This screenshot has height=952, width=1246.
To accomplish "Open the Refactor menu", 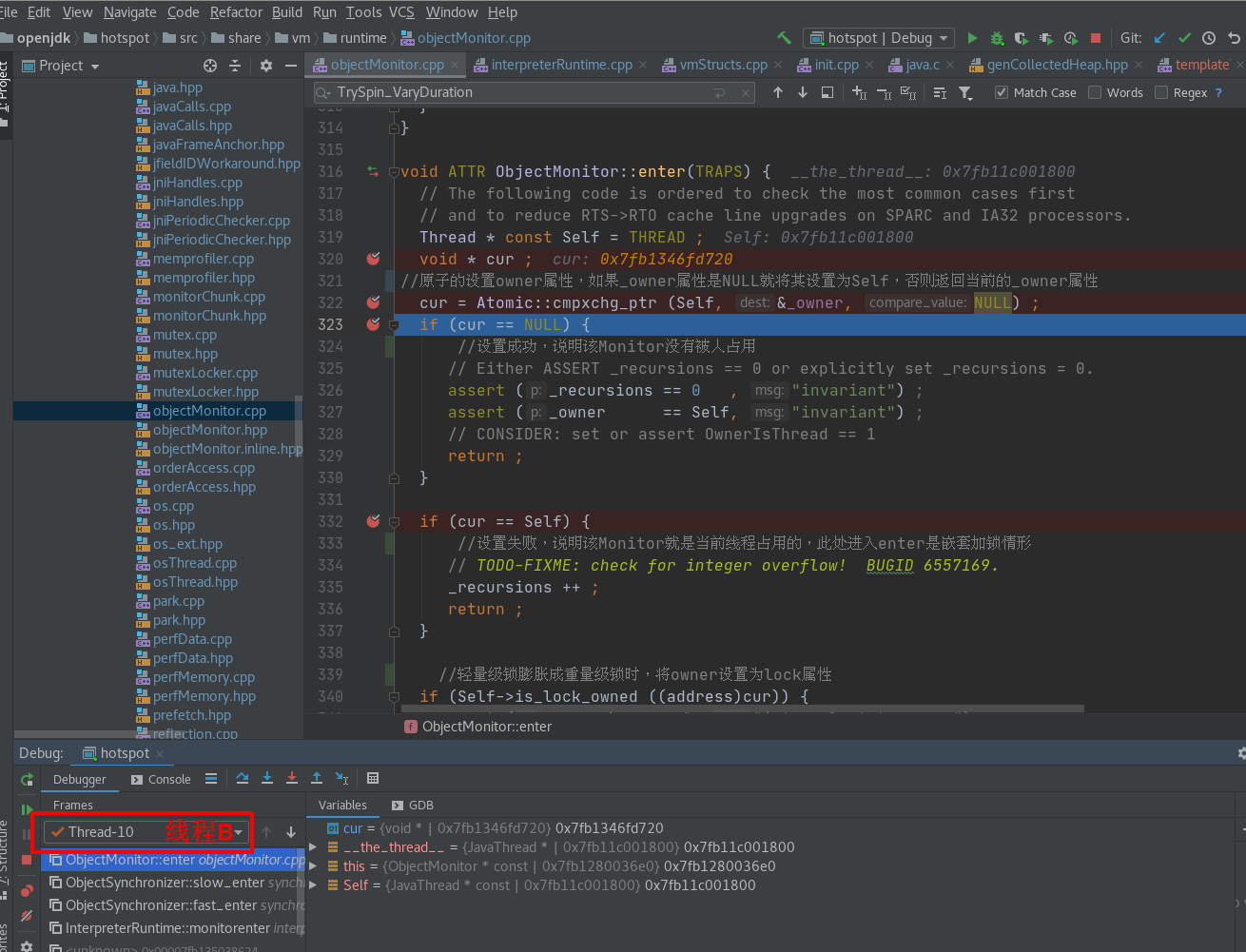I will [x=236, y=12].
